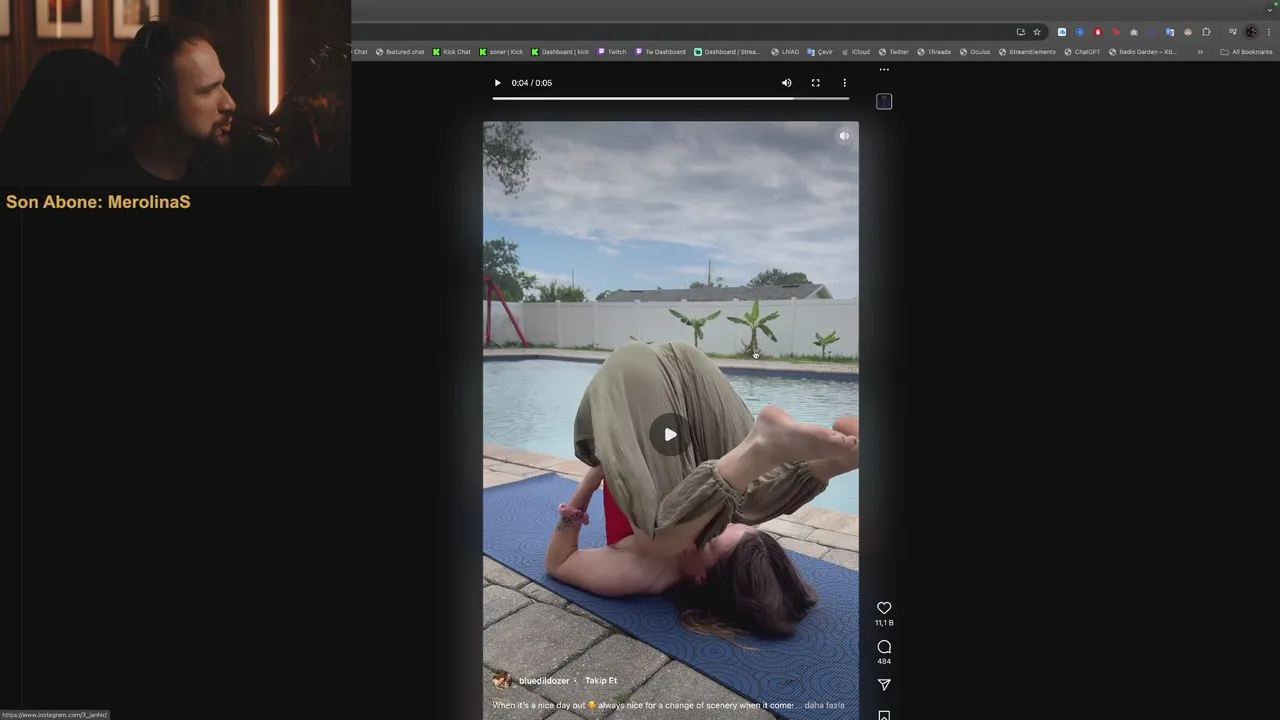Open the Tw Dashboard bookmark
This screenshot has height=720, width=1280.
tap(660, 52)
